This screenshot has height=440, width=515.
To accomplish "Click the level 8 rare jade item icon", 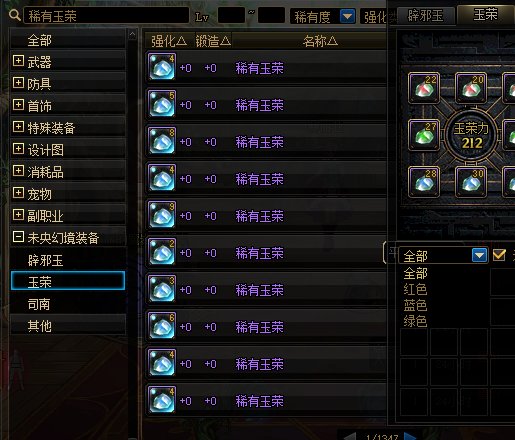I will tap(162, 141).
